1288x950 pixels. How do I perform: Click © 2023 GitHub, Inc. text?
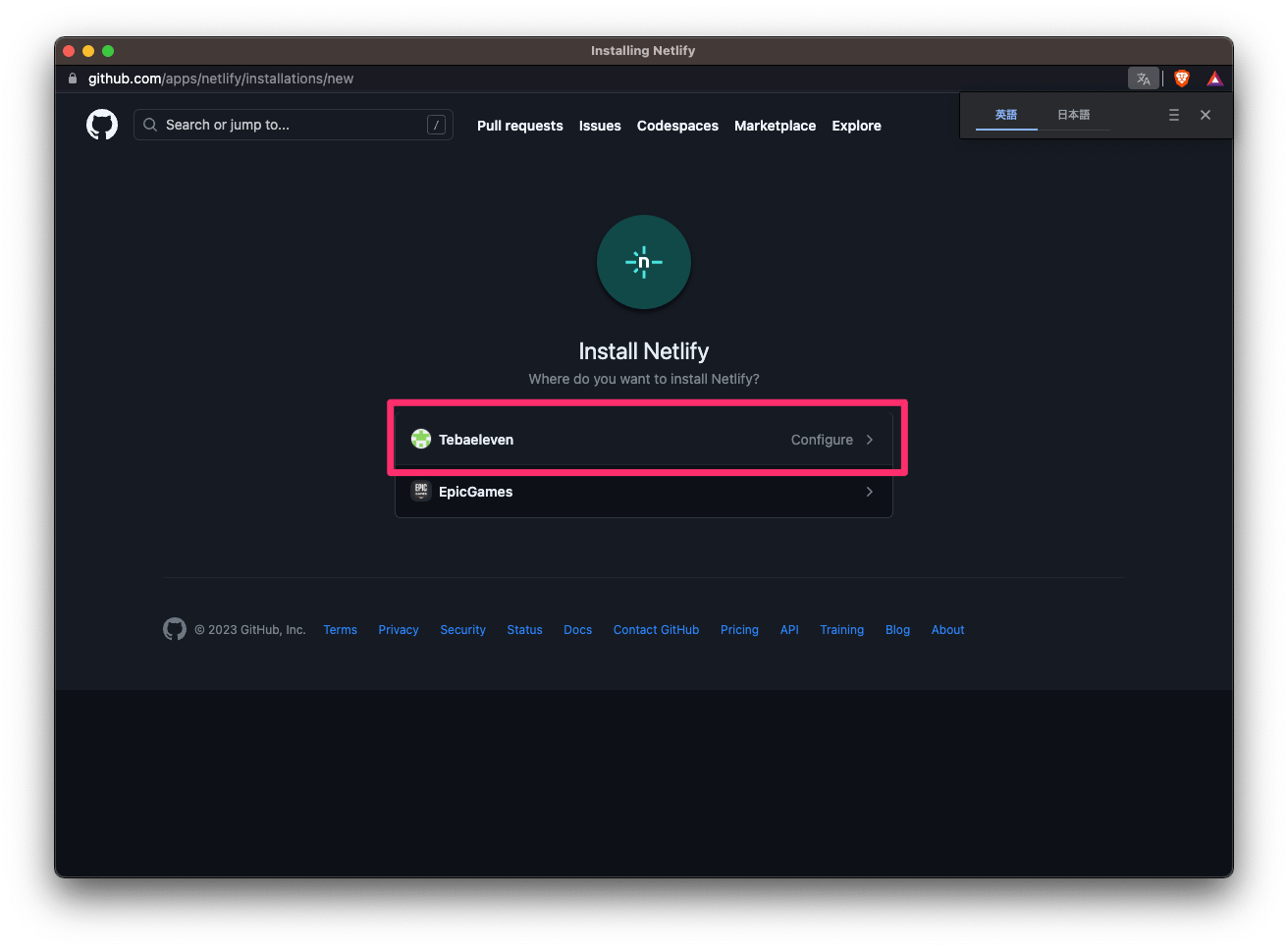click(250, 630)
